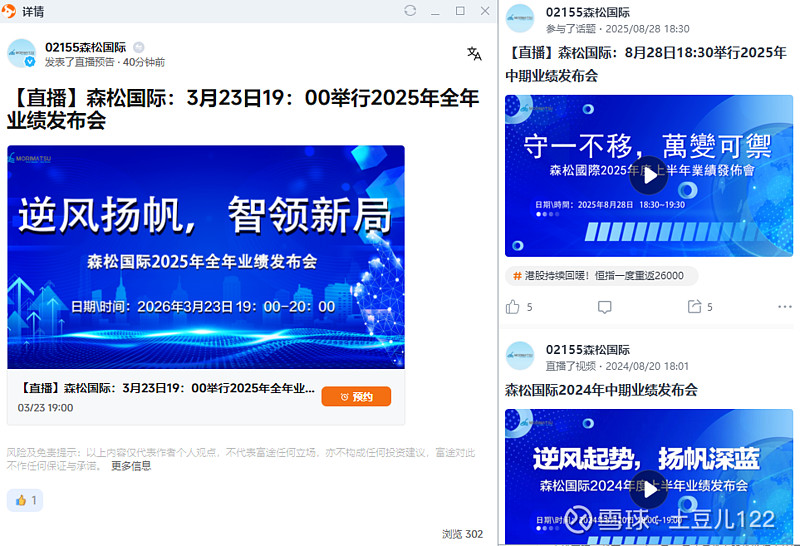Click the headline about 3月23日19:00 annual results

coord(243,109)
